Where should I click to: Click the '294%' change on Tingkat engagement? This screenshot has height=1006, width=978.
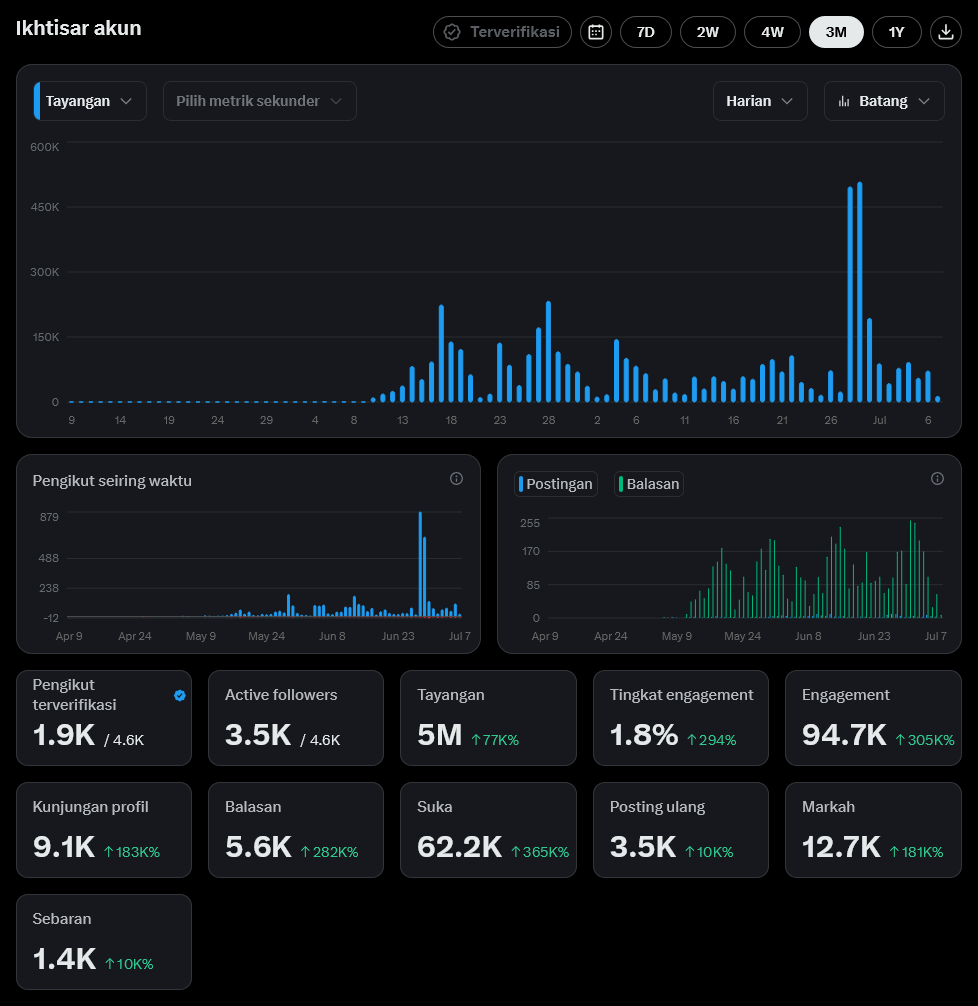click(712, 740)
